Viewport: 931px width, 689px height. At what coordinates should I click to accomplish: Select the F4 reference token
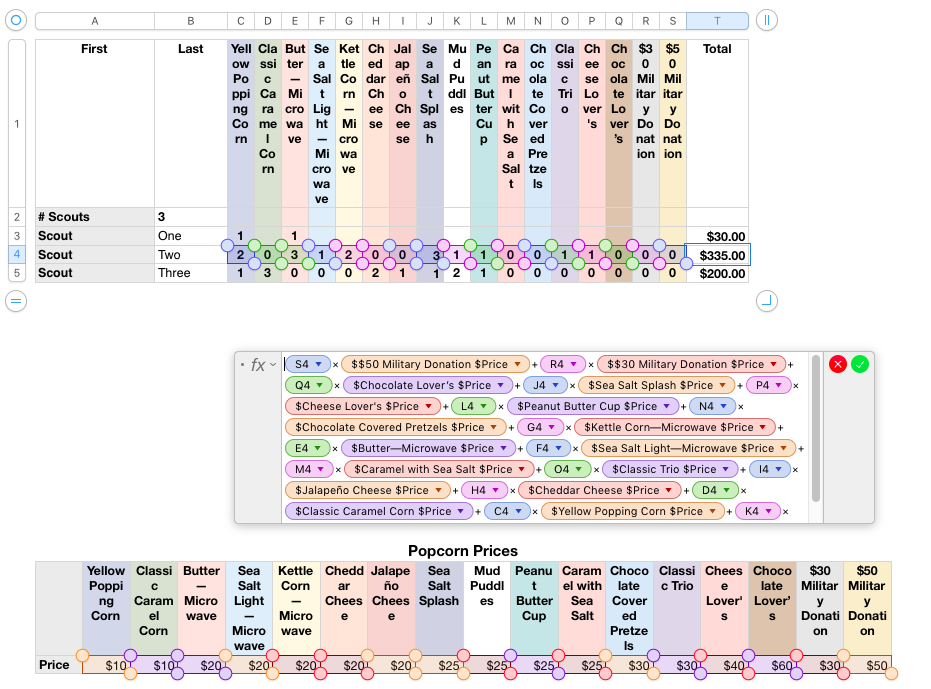pos(548,448)
